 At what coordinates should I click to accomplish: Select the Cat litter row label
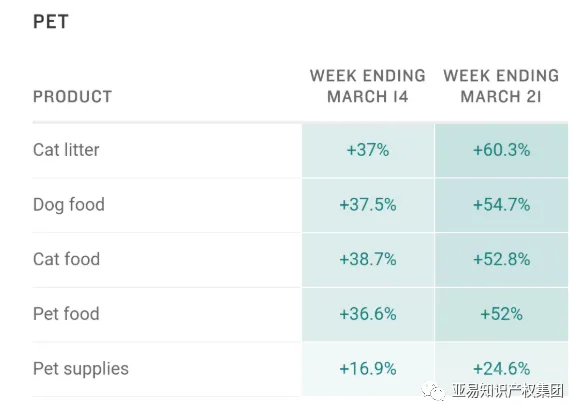[x=66, y=150]
